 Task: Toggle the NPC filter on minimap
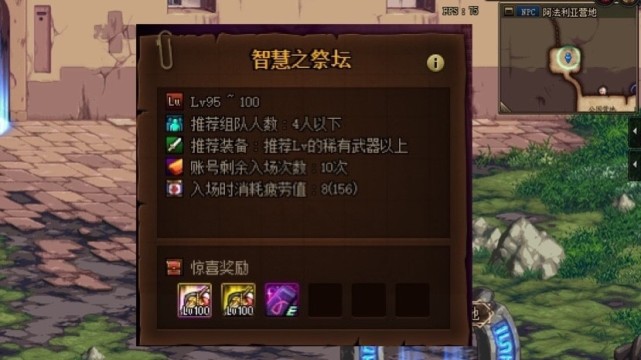528,12
